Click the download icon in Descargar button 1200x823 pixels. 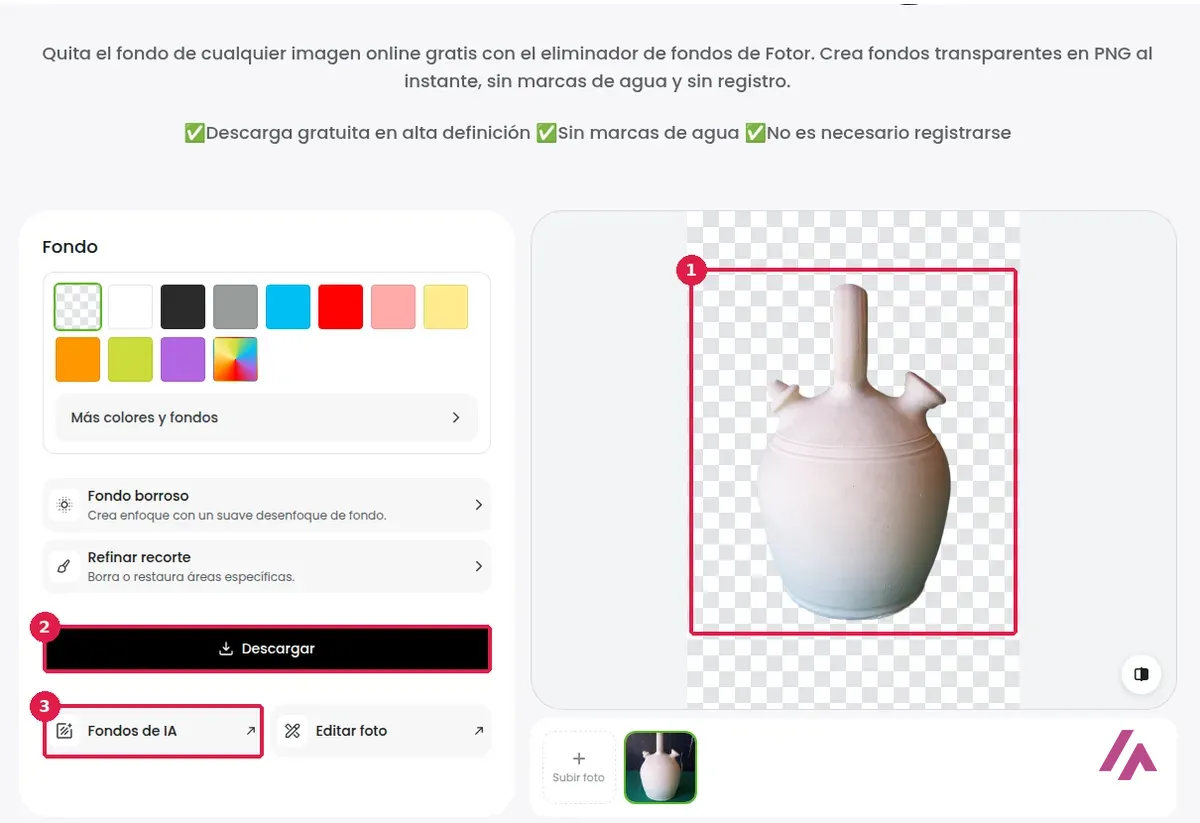(226, 649)
